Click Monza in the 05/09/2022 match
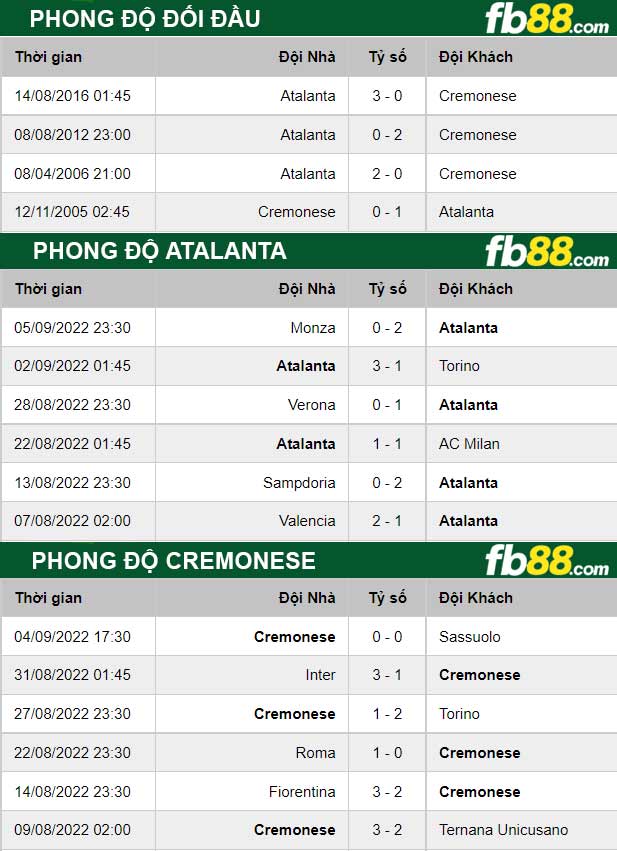 [313, 328]
